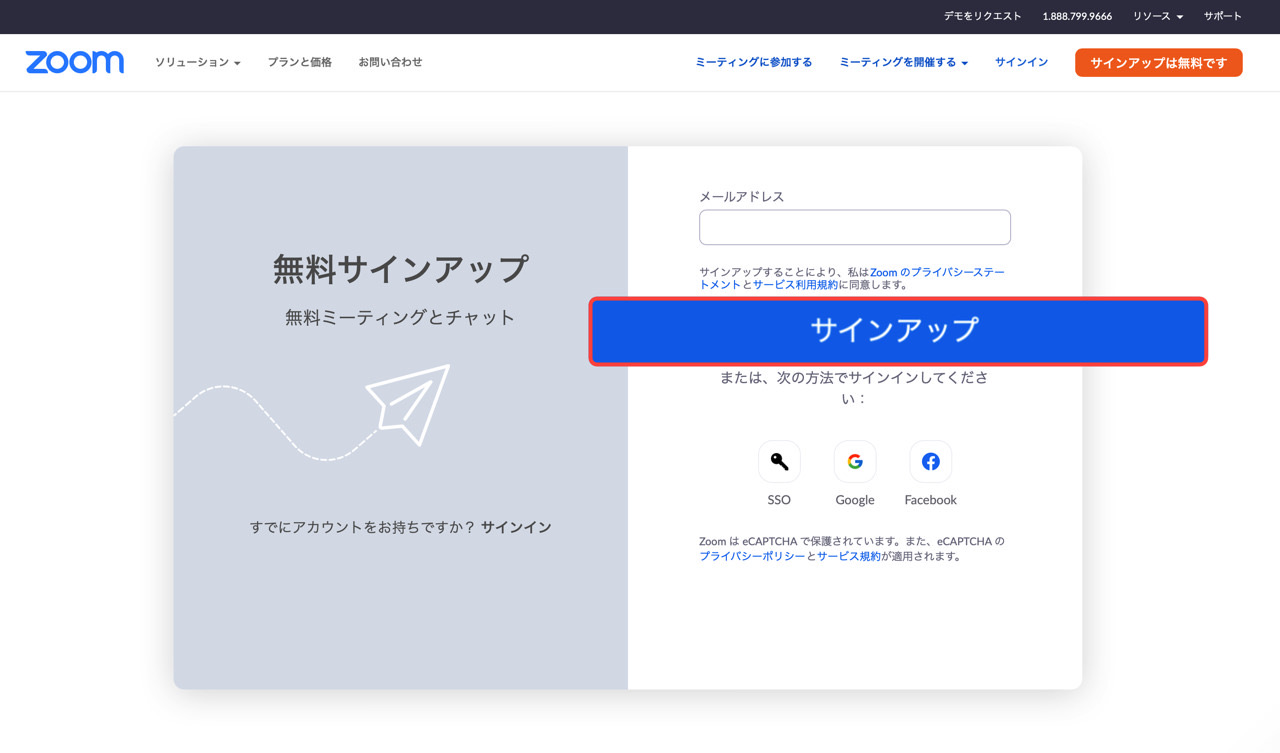
Task: Click サインイン link beside すでにアカウントをお持ちですか
Action: (516, 527)
